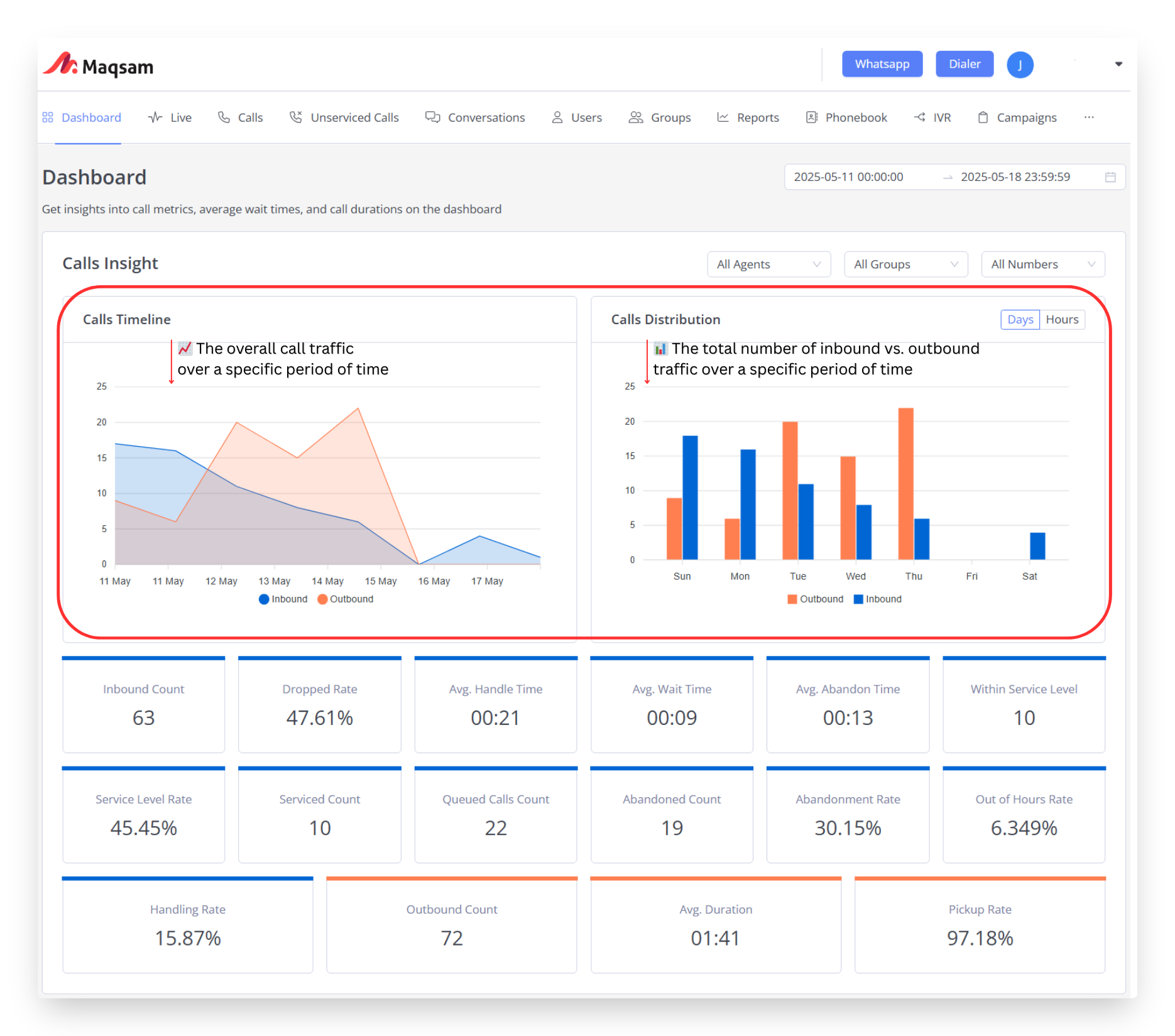
Task: Click the Maqsam logo
Action: coord(99,65)
